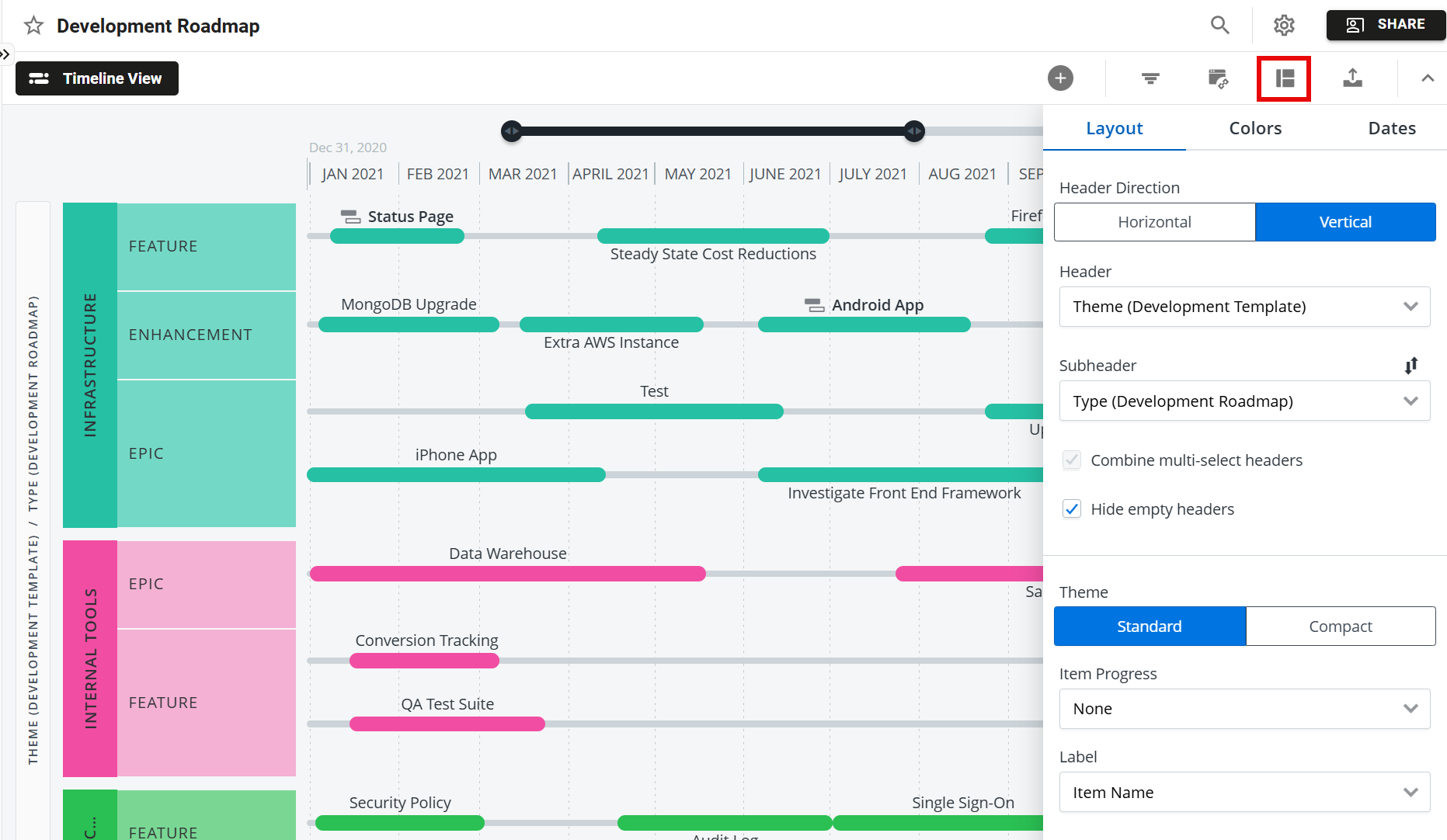
Task: Switch Header Direction to Horizontal
Action: pyautogui.click(x=1154, y=222)
